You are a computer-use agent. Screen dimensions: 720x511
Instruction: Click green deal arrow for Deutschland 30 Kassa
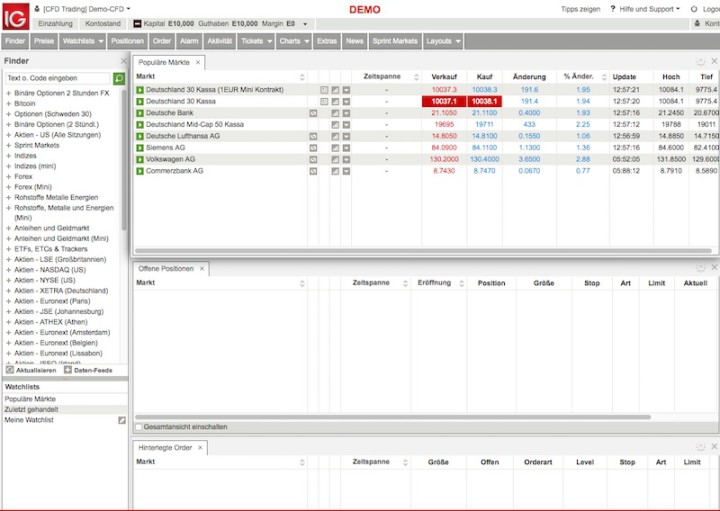[x=140, y=101]
